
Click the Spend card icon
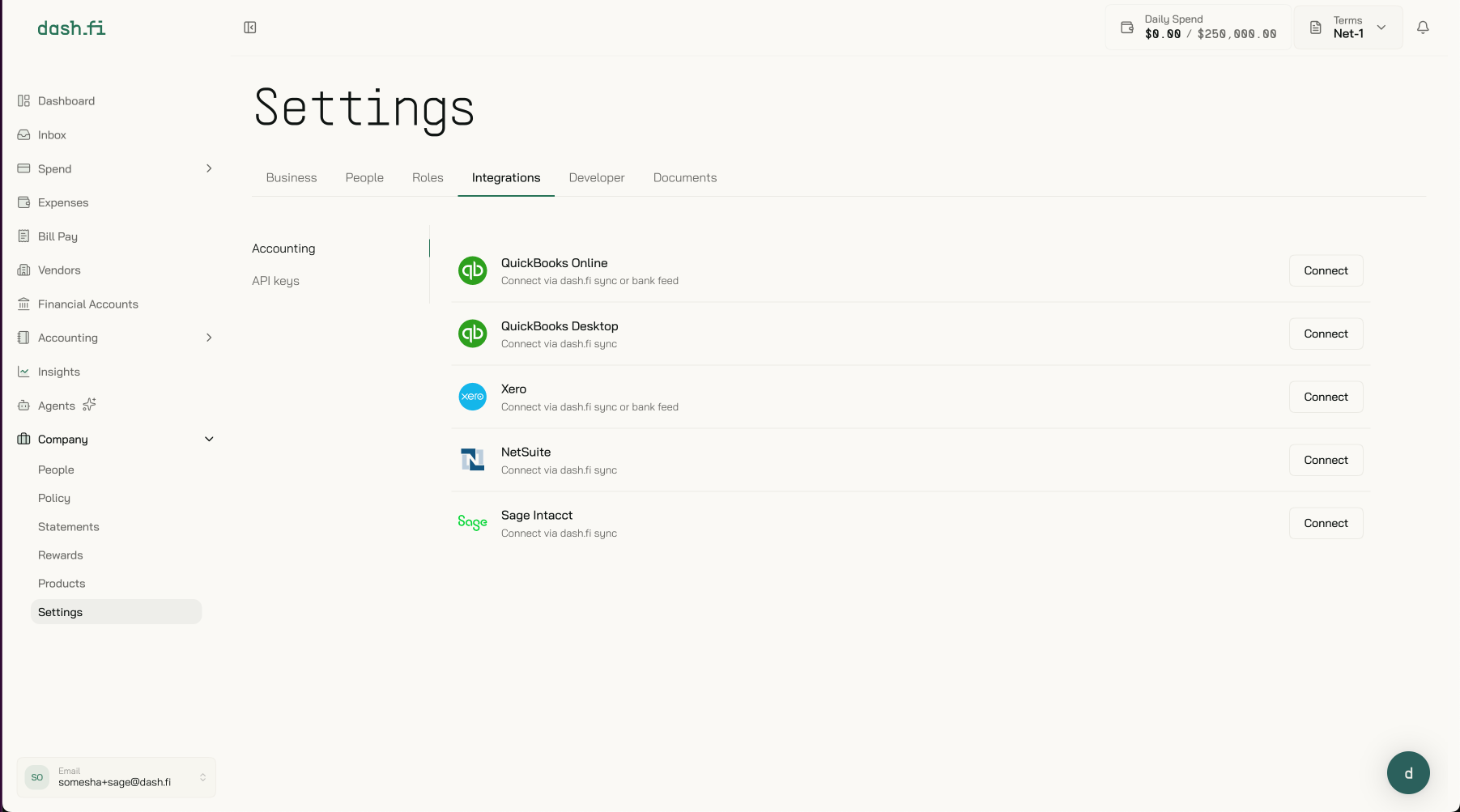click(23, 168)
